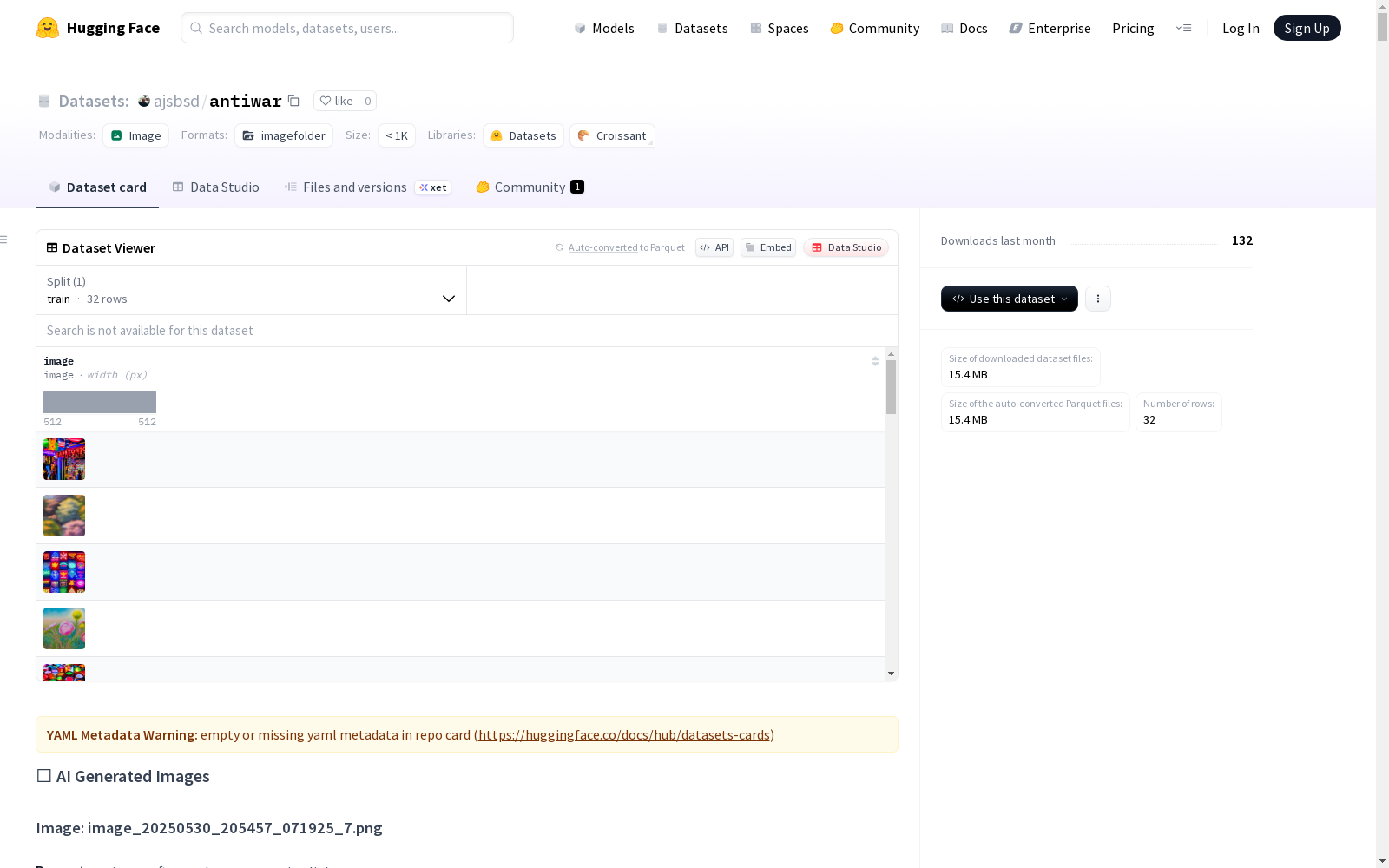Click the 132 downloads last month value
Viewport: 1389px width, 868px height.
pyautogui.click(x=1242, y=240)
